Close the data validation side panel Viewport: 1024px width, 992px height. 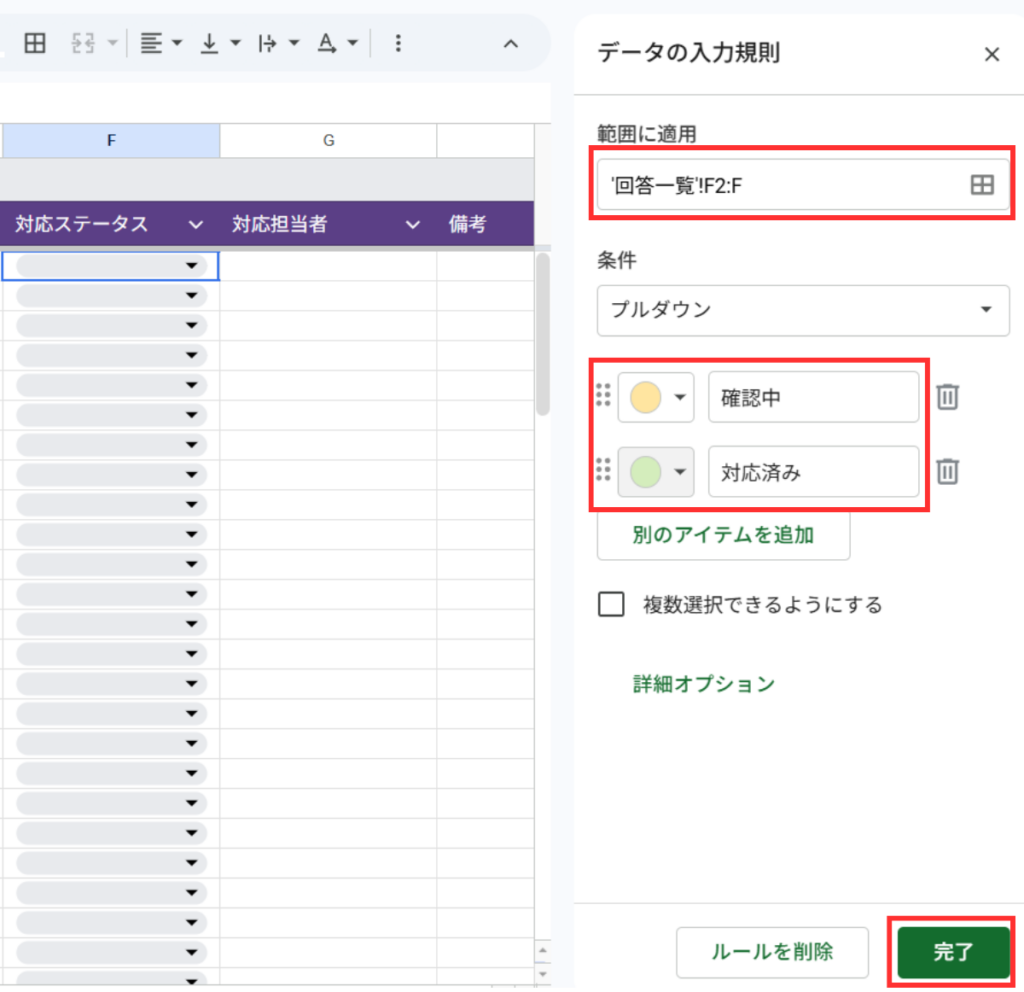[991, 54]
